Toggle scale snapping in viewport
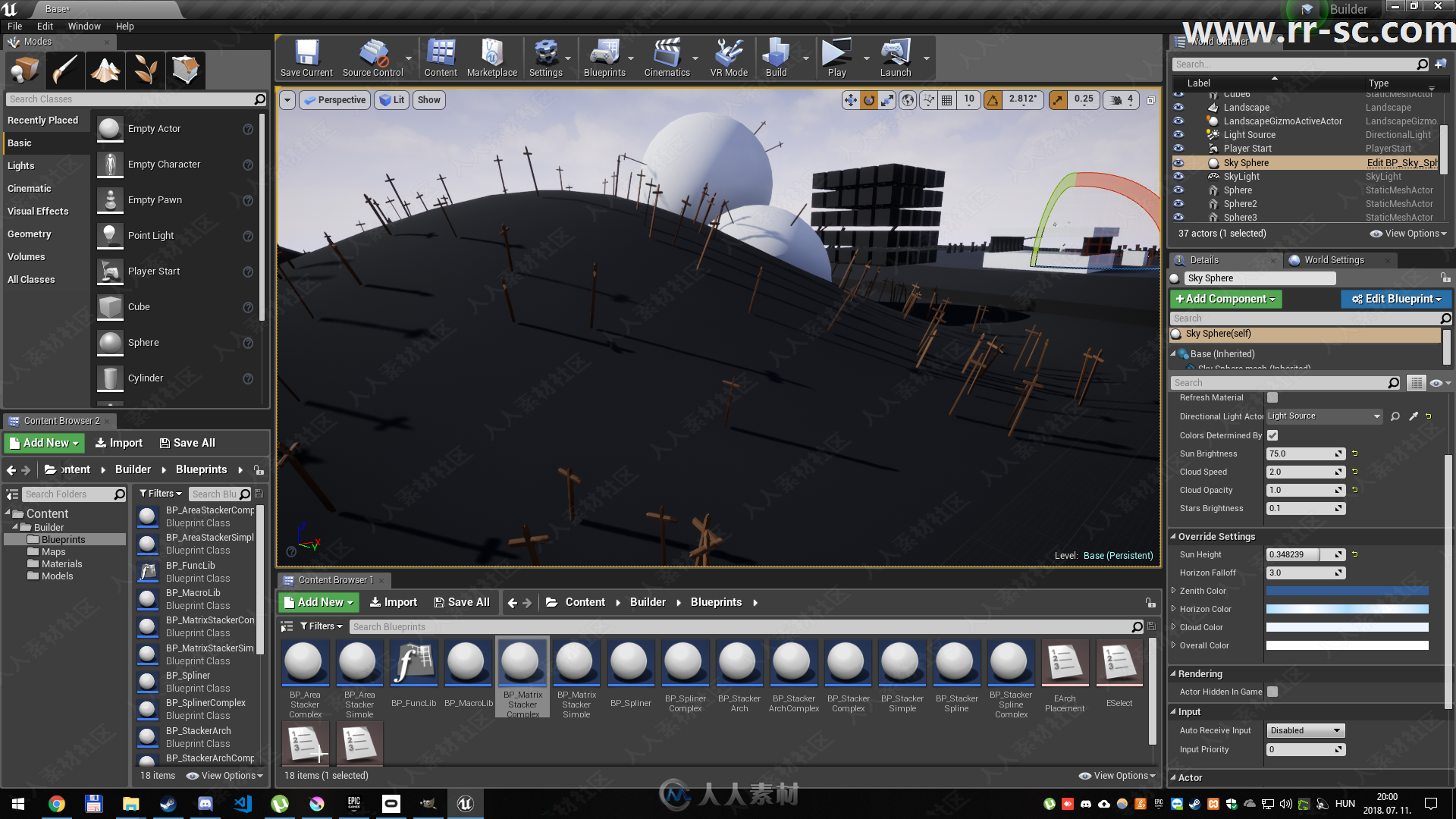The height and width of the screenshot is (819, 1456). coord(1058,100)
